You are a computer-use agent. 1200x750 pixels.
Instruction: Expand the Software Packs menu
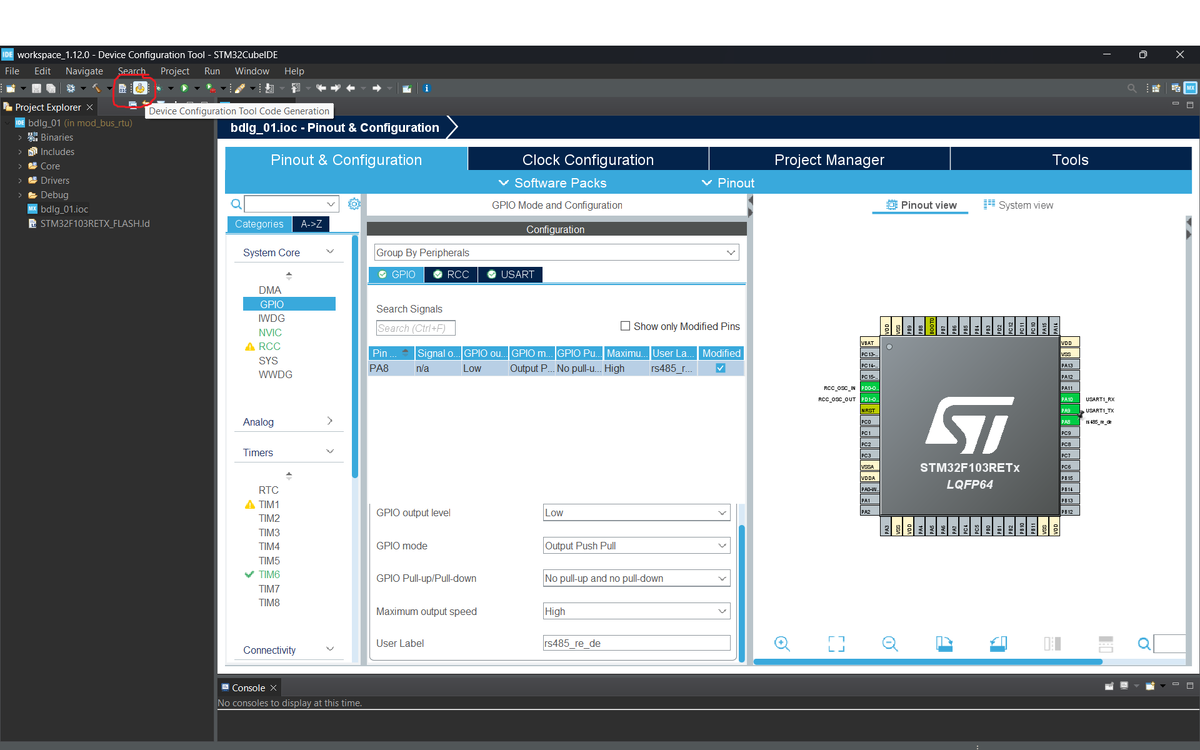(x=552, y=183)
